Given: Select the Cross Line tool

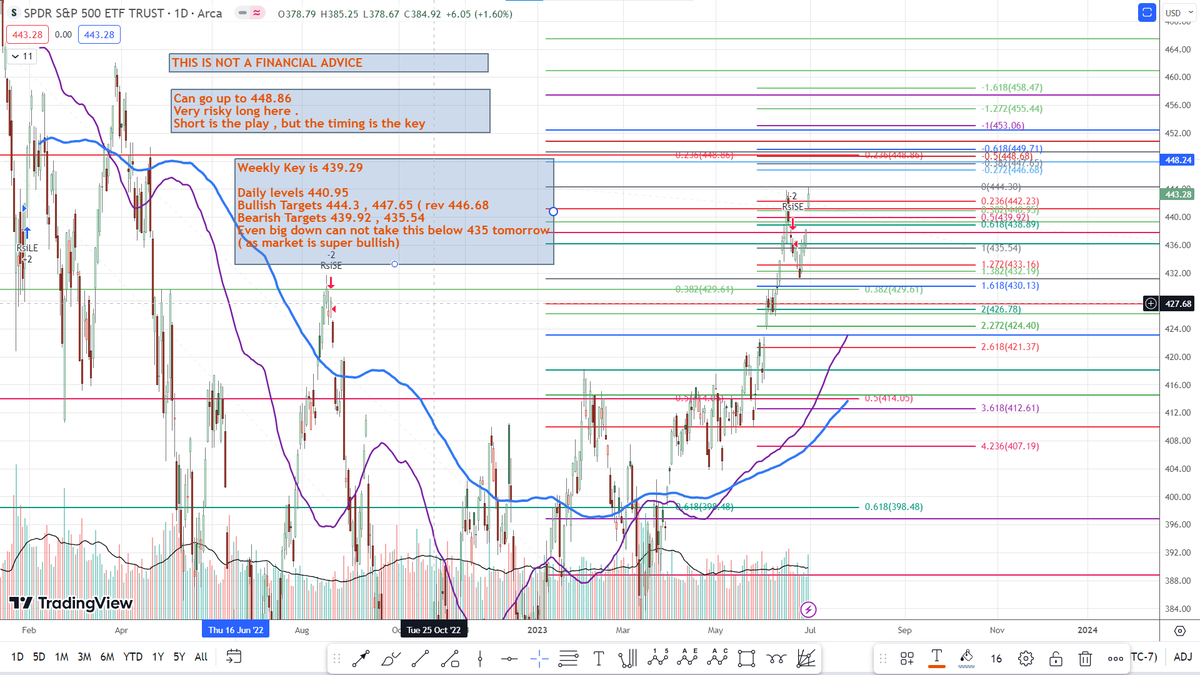Looking at the screenshot, I should pos(539,658).
